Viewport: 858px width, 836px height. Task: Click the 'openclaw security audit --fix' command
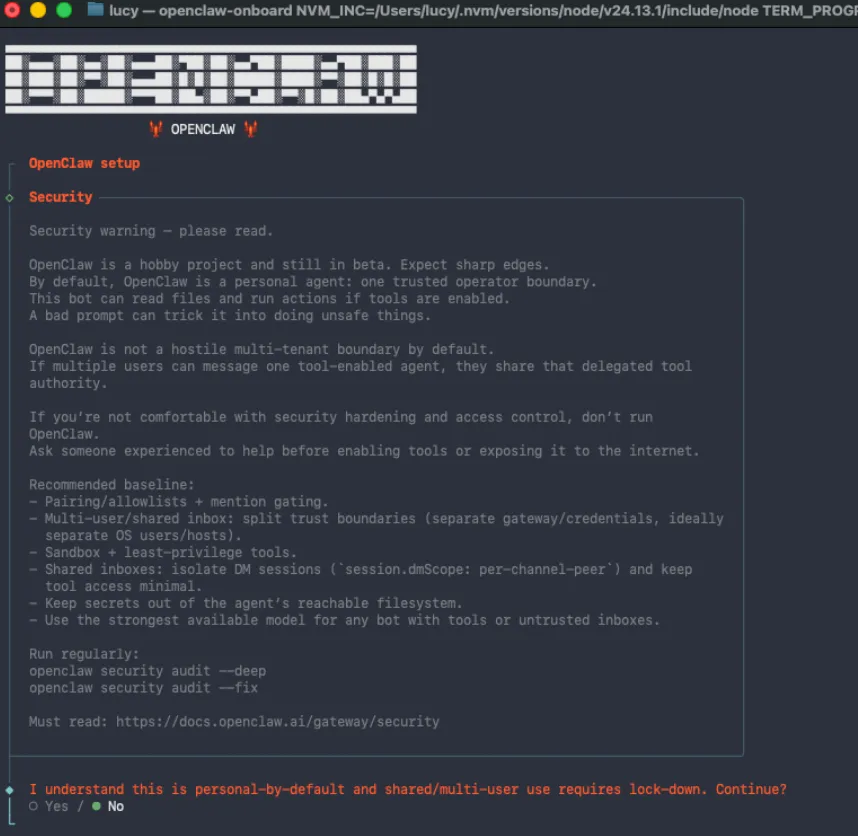tap(143, 688)
